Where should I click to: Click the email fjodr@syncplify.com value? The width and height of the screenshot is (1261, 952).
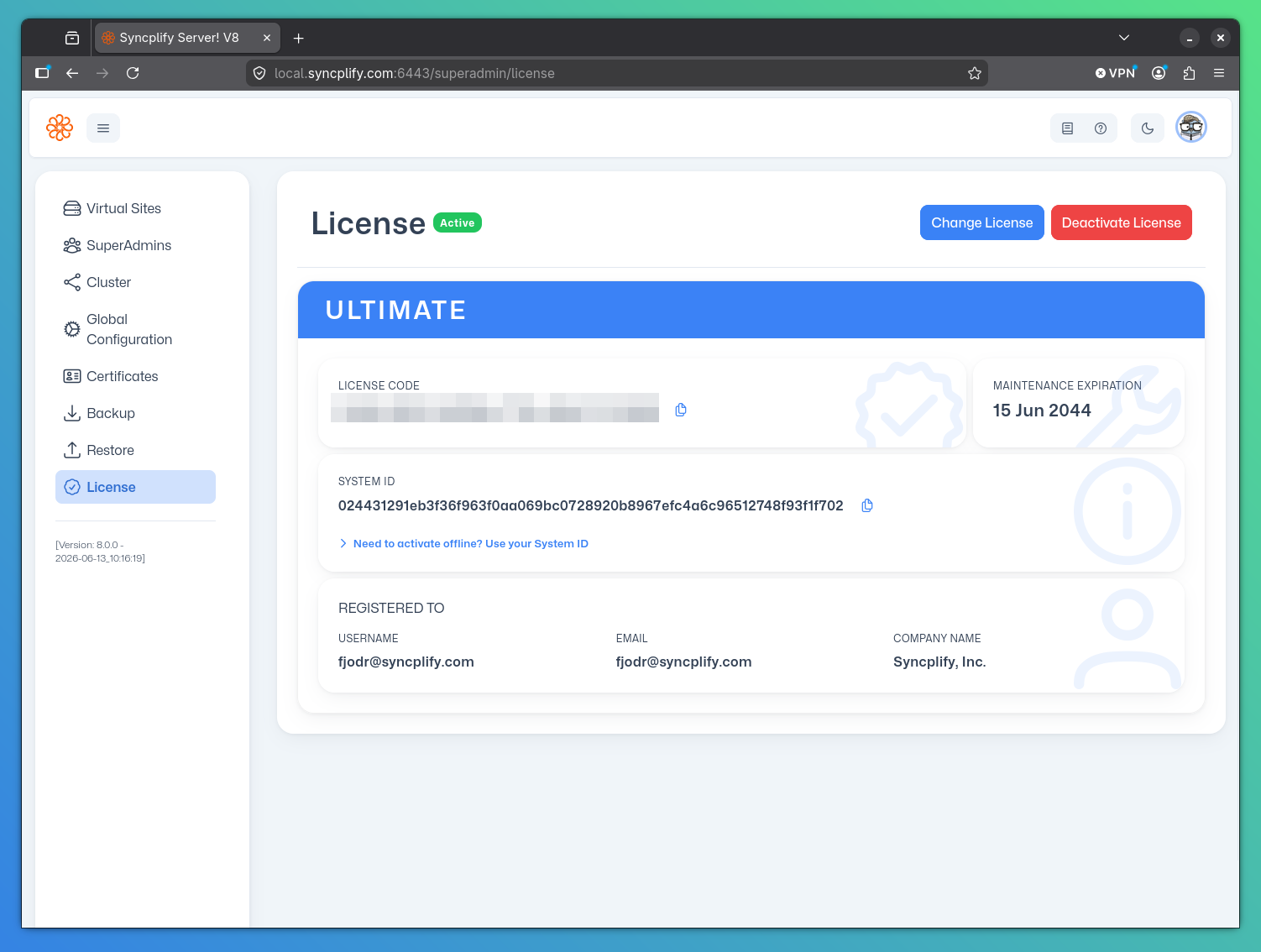(x=683, y=662)
